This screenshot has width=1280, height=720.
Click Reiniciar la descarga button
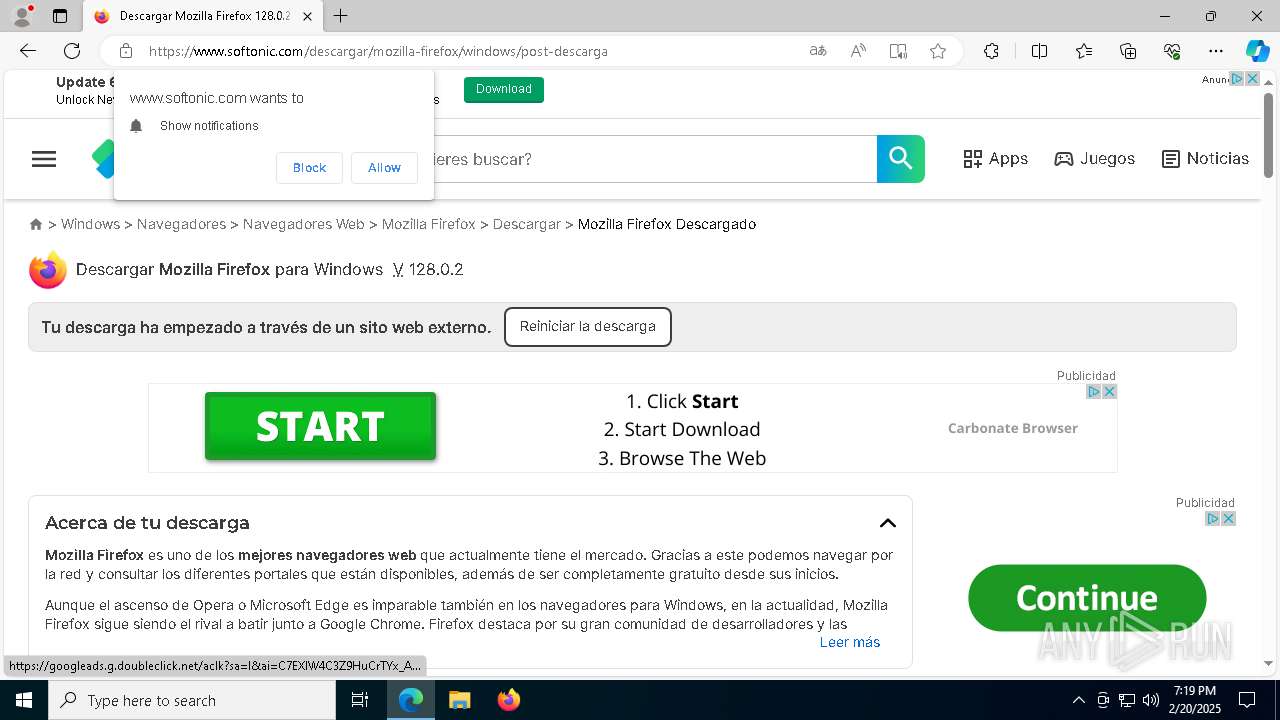(588, 327)
